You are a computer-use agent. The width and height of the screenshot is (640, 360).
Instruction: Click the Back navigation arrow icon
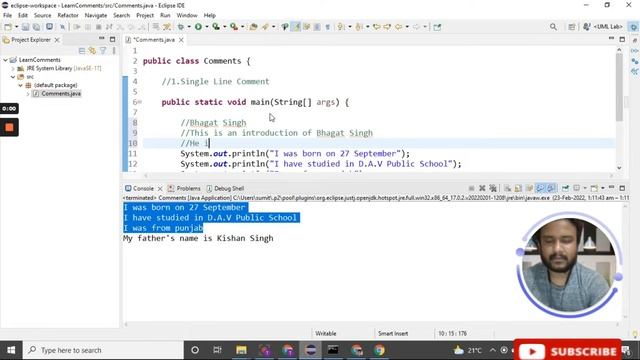pos(398,27)
